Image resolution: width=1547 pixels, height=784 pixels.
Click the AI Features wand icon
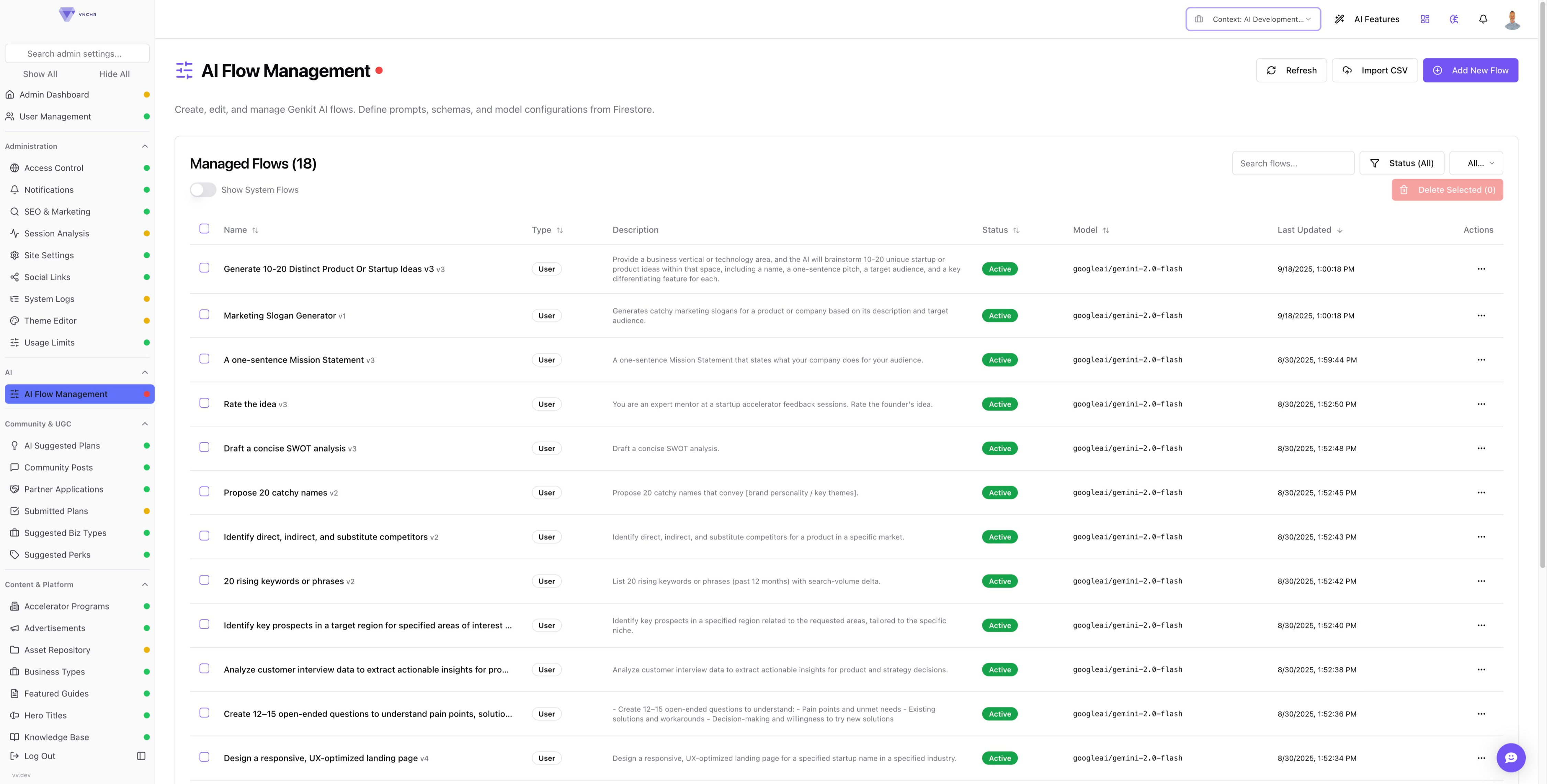coord(1339,19)
